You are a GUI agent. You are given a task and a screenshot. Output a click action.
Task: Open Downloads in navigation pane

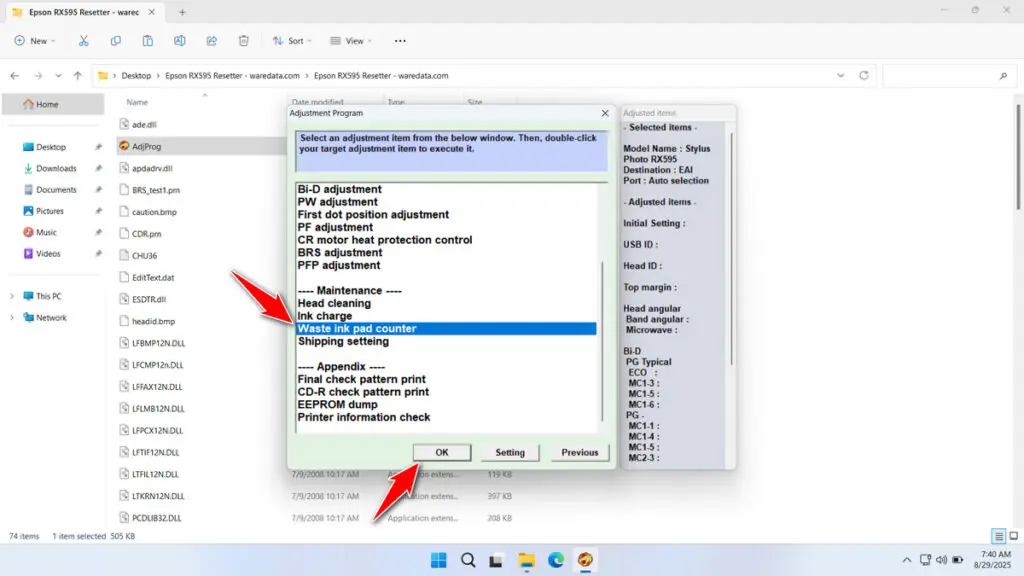tap(56, 168)
